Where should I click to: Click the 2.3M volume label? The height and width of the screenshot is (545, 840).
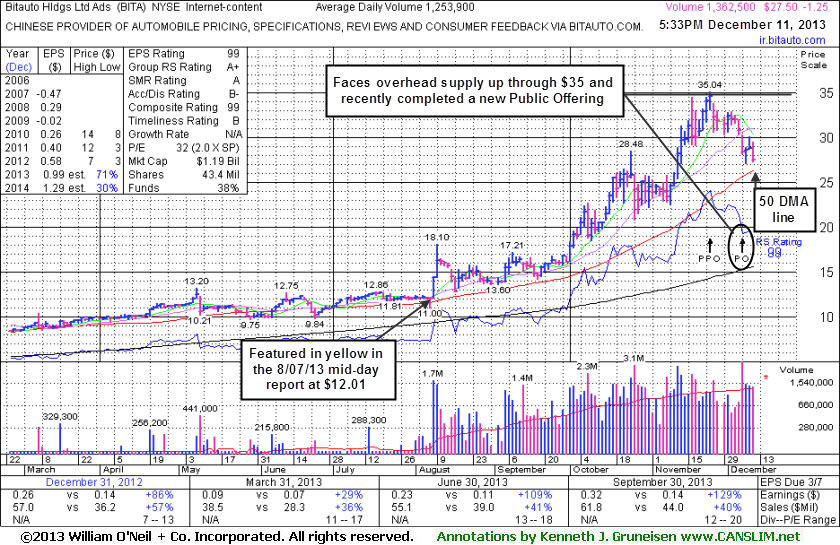587,366
